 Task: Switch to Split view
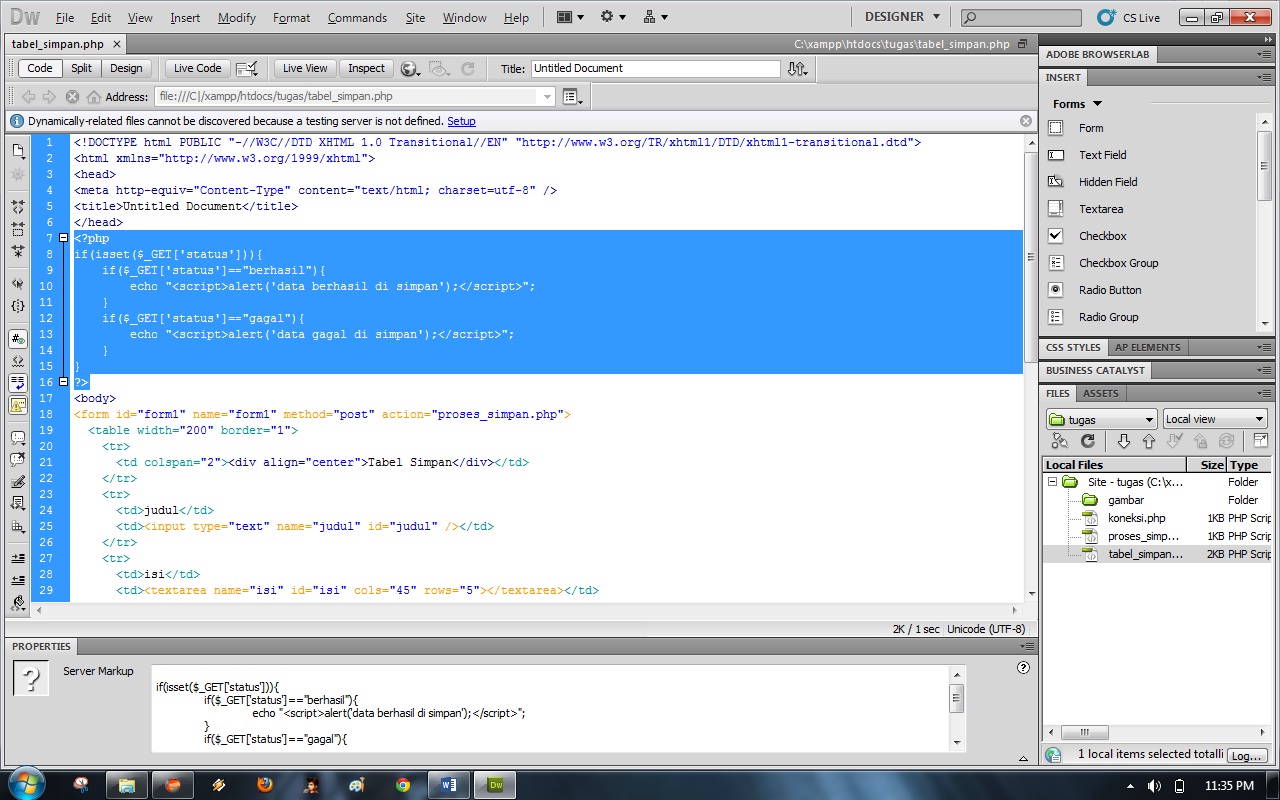click(81, 68)
